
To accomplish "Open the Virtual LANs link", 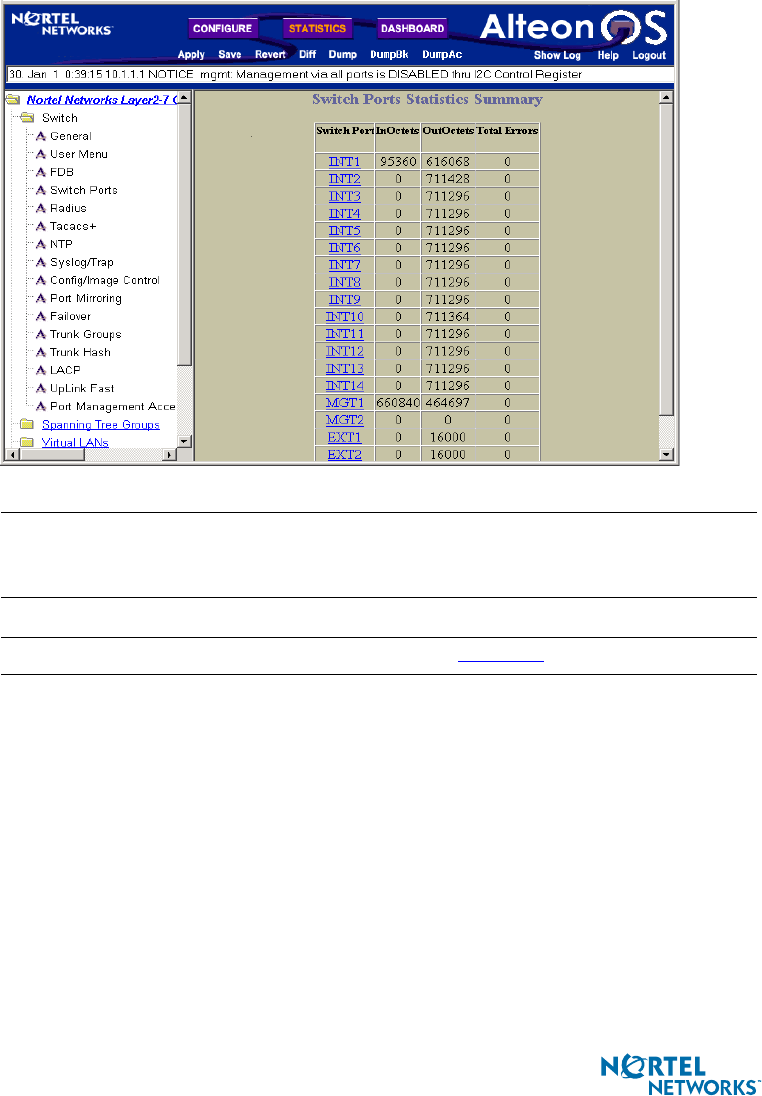I will 75,443.
